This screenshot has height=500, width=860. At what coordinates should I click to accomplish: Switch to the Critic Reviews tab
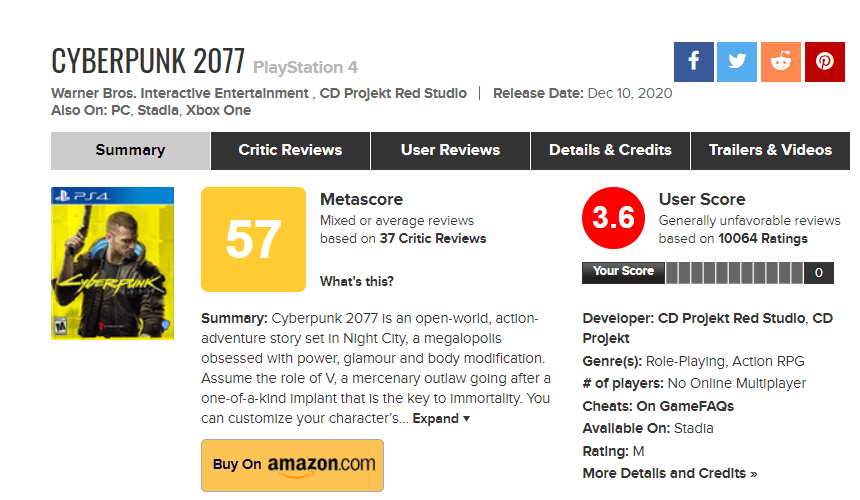[290, 150]
